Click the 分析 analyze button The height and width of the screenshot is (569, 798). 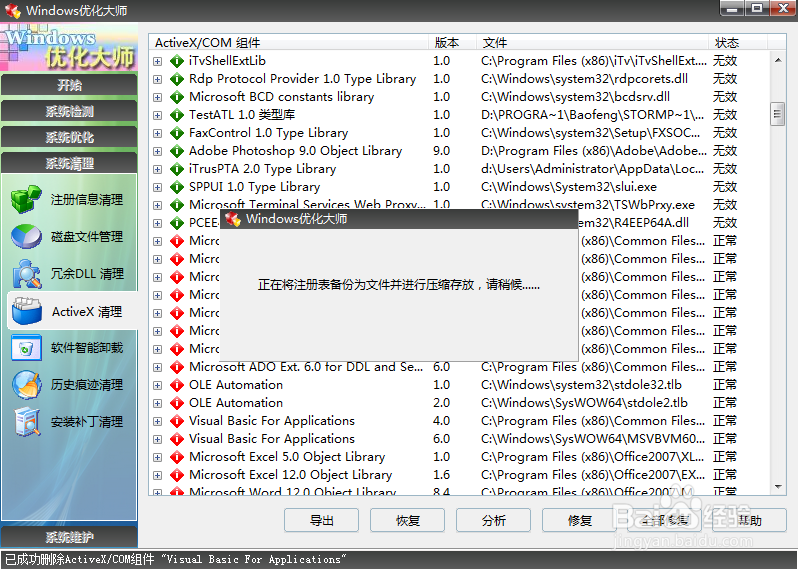tap(493, 520)
